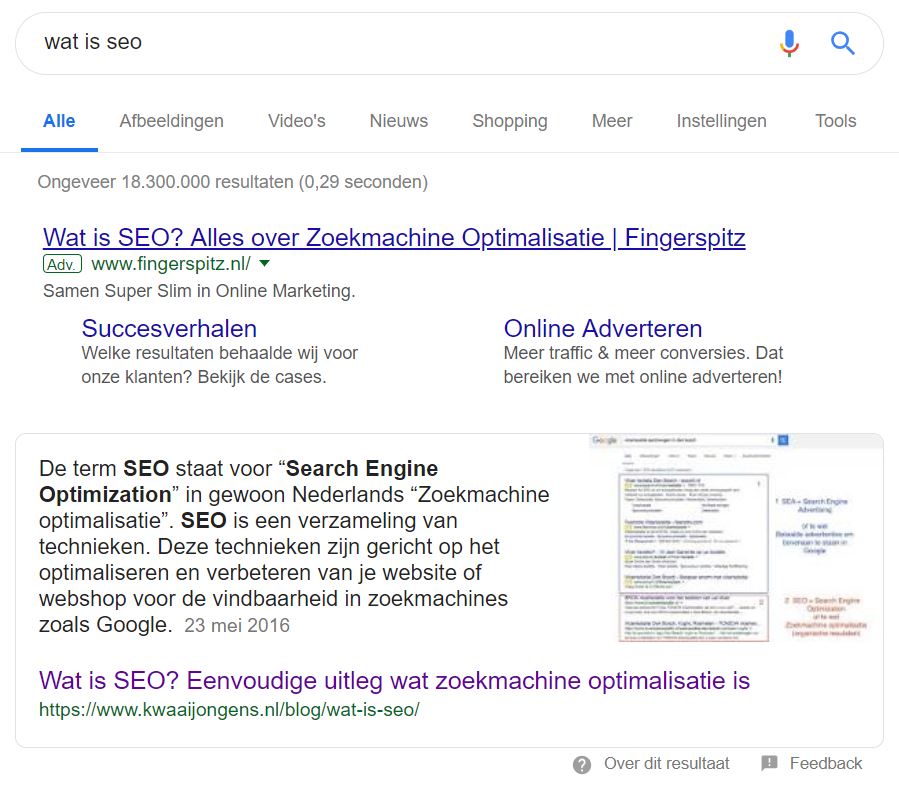Start voice search with microphone icon
The width and height of the screenshot is (899, 794).
(x=789, y=43)
